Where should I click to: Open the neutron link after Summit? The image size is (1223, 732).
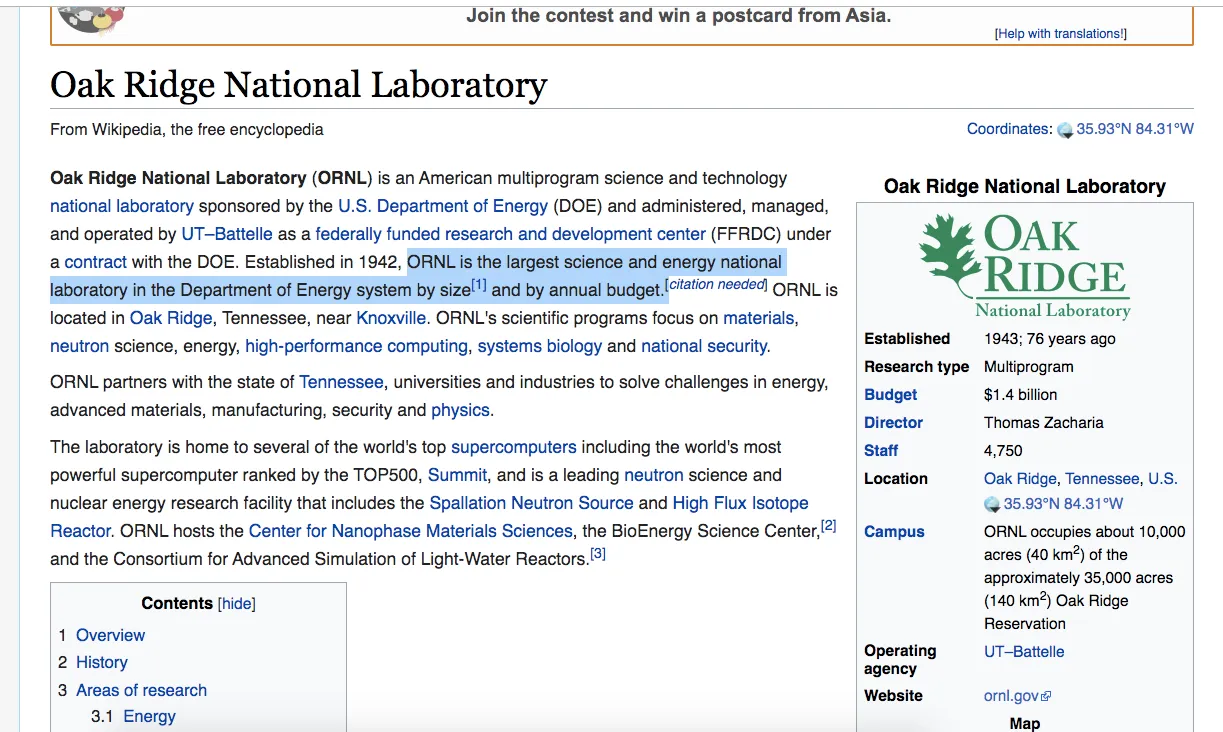654,475
